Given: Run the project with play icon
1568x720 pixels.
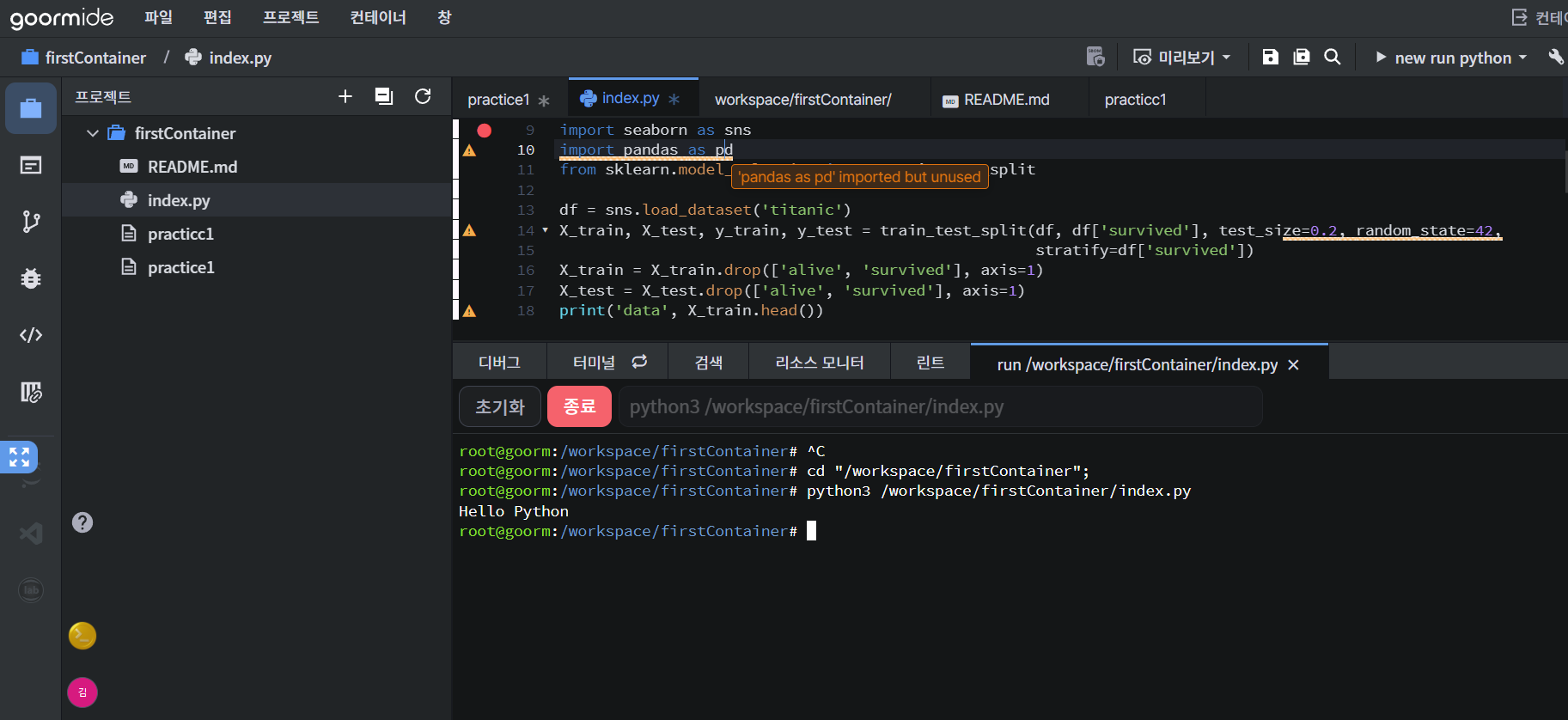Looking at the screenshot, I should pos(1381,57).
